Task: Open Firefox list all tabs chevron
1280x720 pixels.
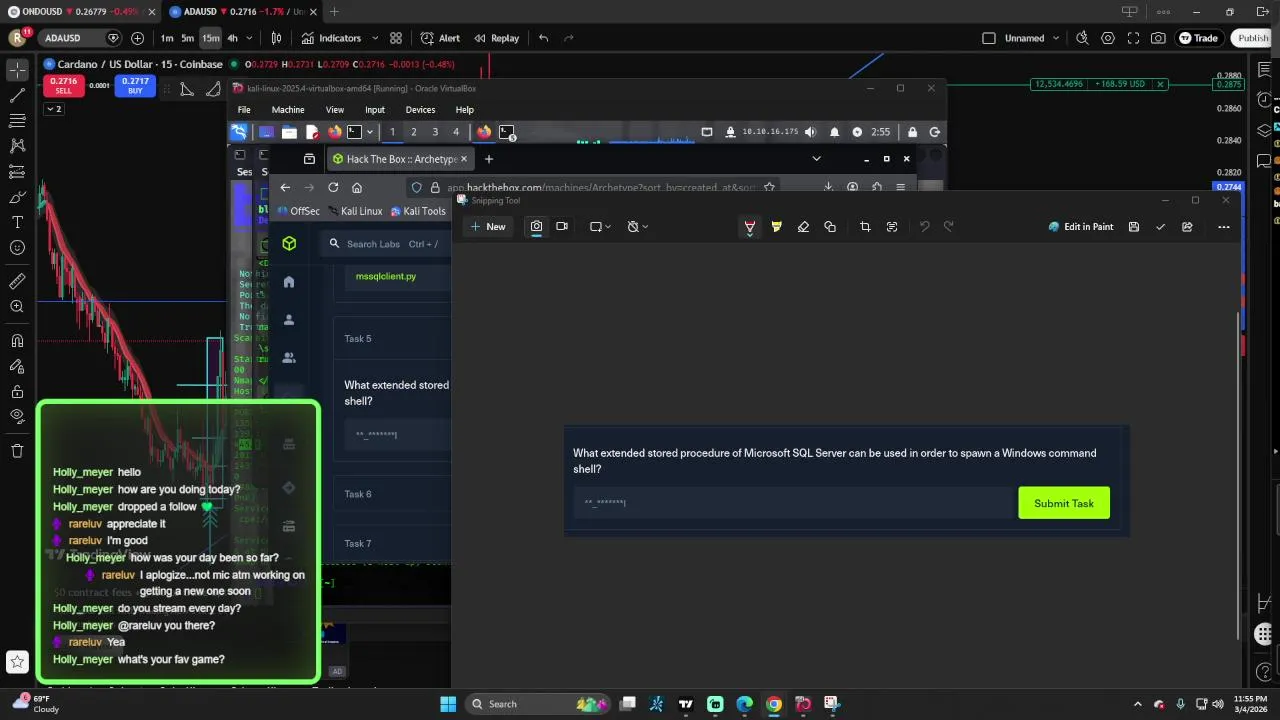Action: (816, 159)
